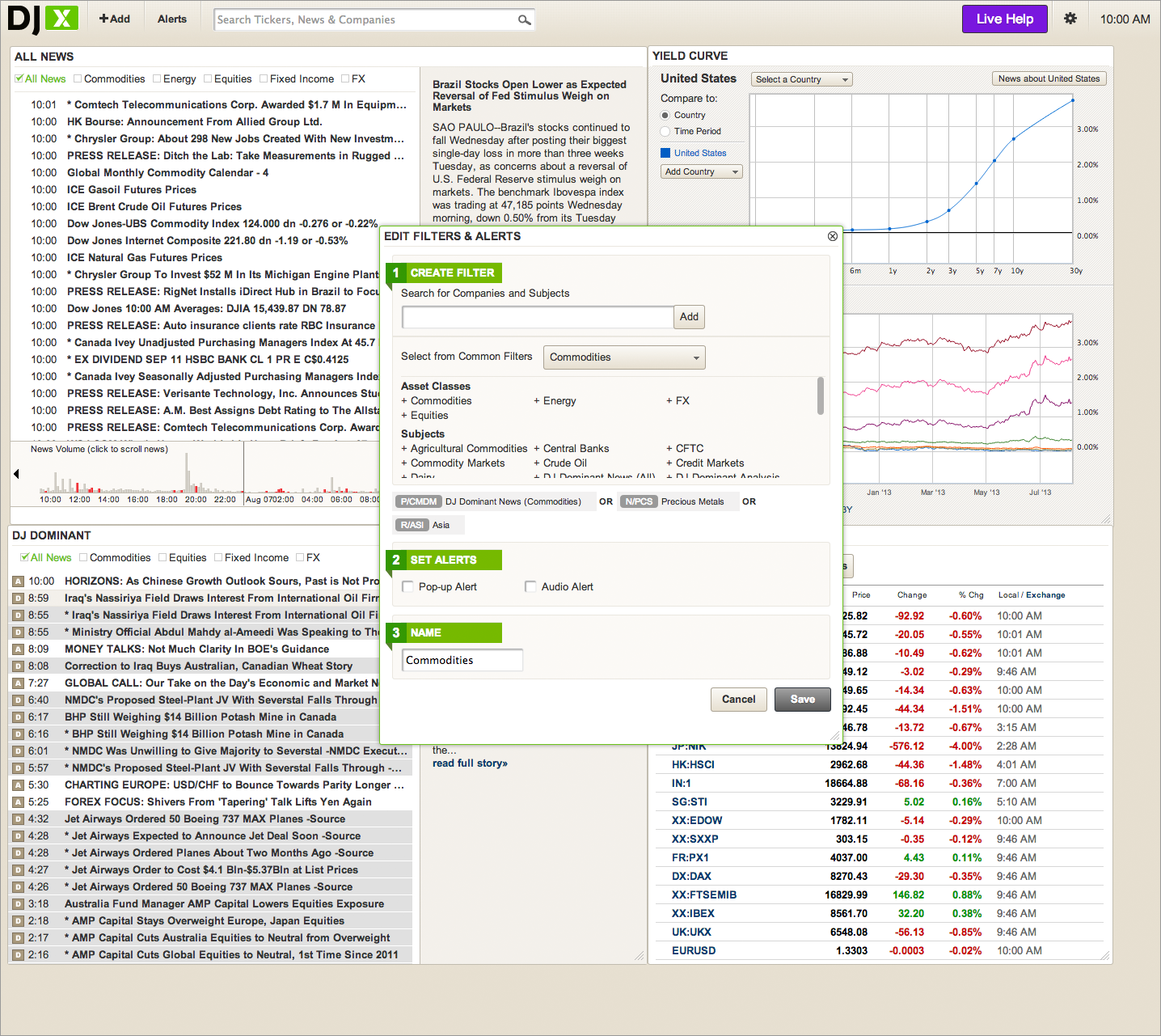
Task: Click D badge beside Australia Fund Manager headline
Action: point(18,904)
